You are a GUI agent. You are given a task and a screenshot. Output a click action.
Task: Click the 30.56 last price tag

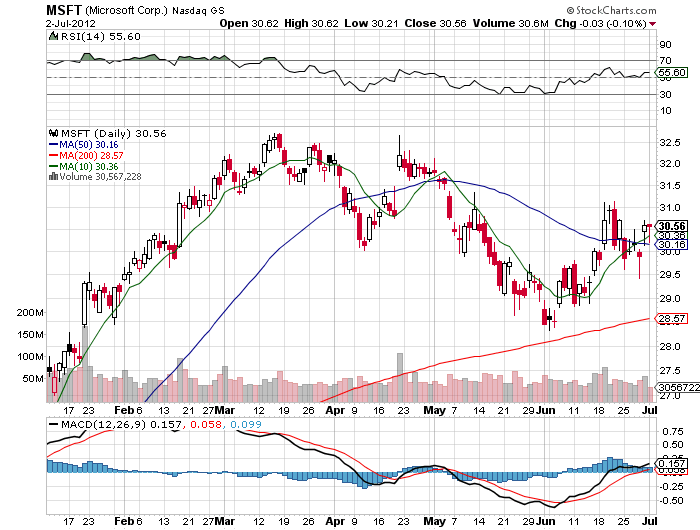tap(672, 226)
